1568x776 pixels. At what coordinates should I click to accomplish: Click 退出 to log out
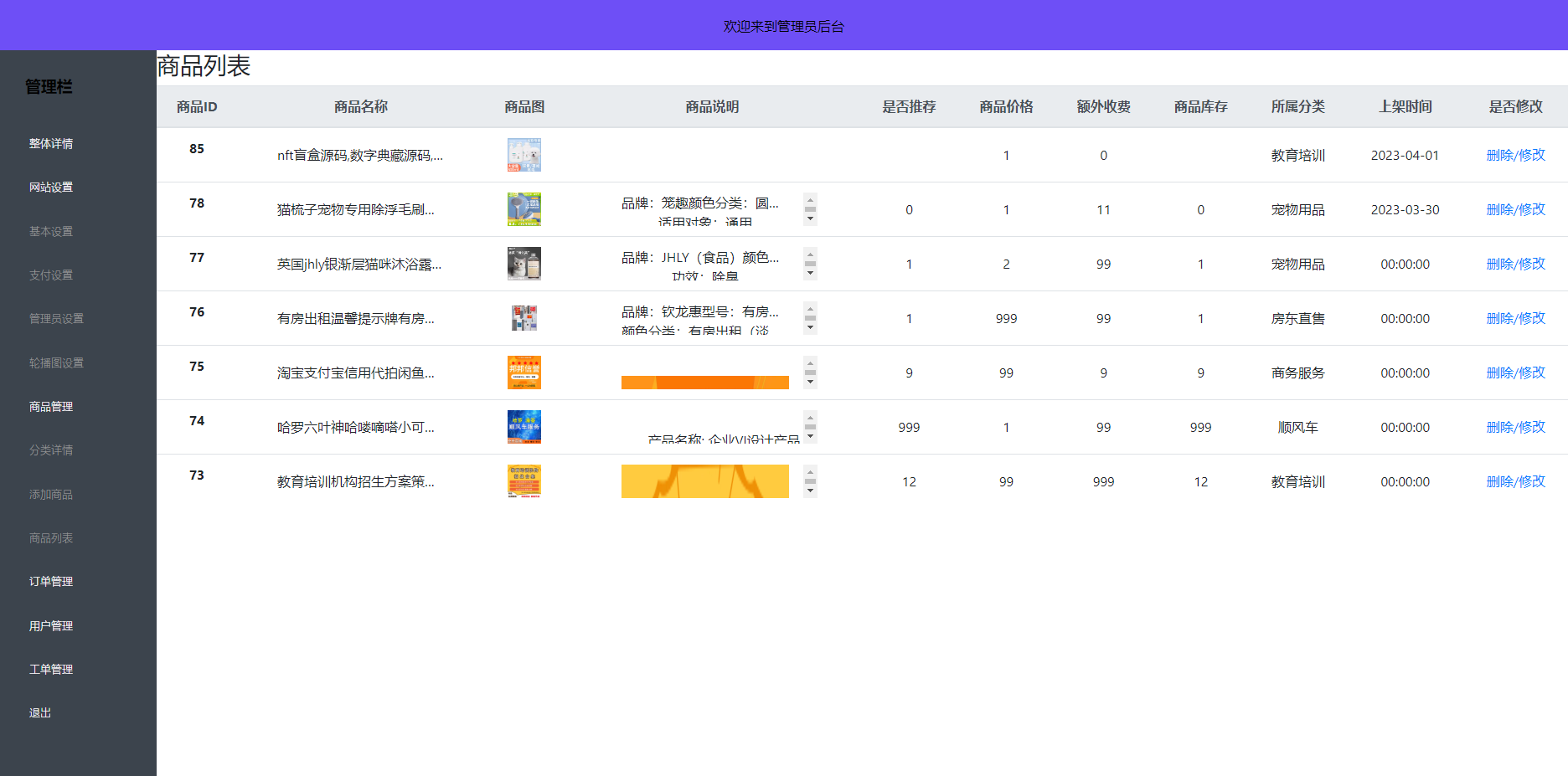39,712
